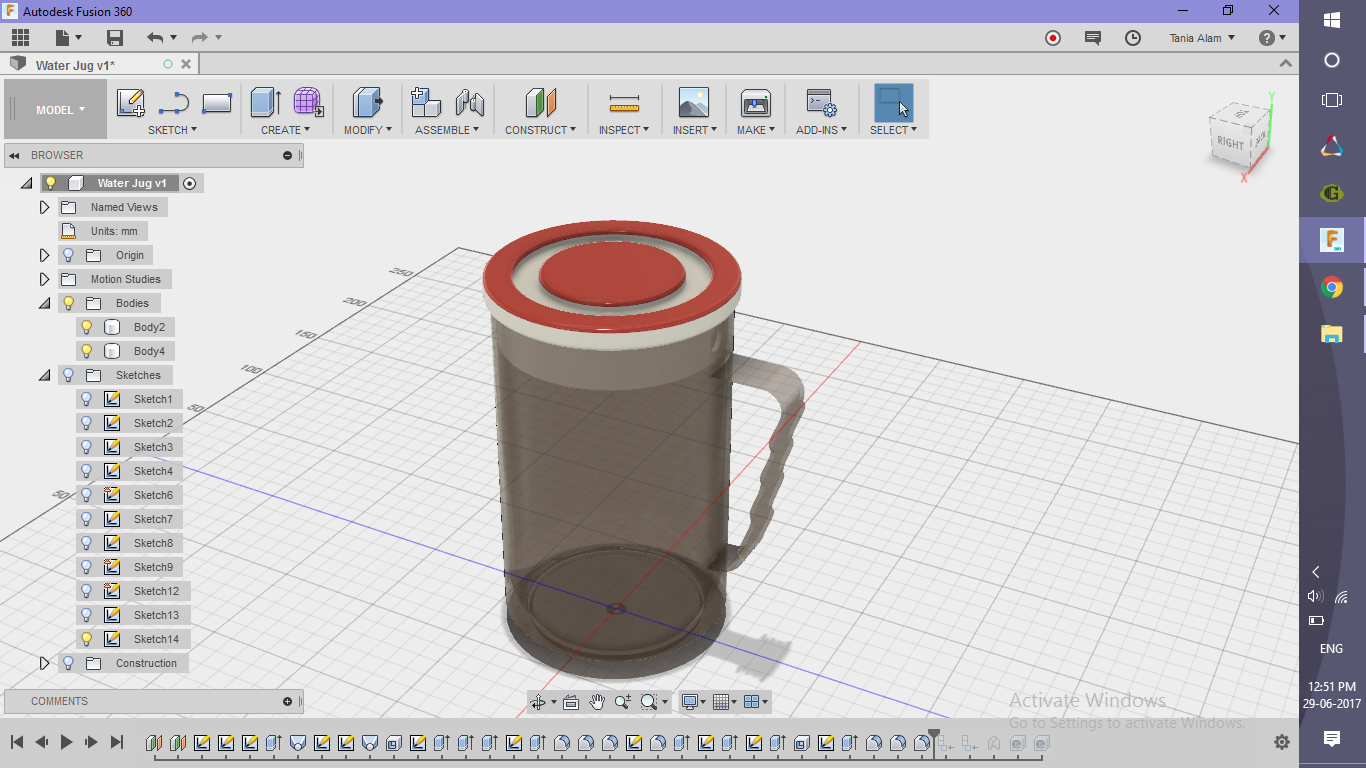
Task: Activate radio button beside Water Jug v1
Action: pos(190,183)
